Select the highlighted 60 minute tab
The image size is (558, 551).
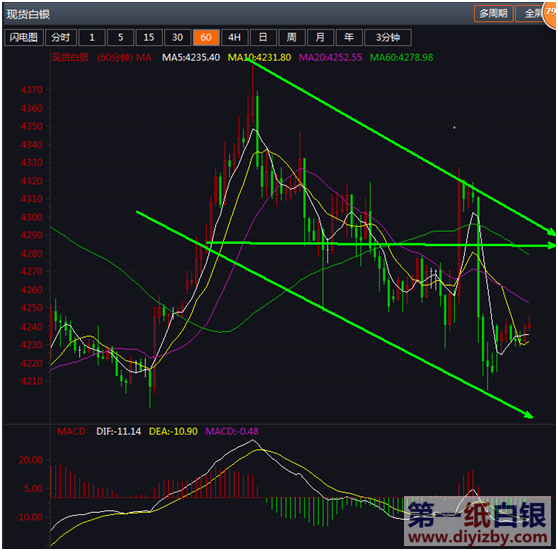tap(206, 37)
